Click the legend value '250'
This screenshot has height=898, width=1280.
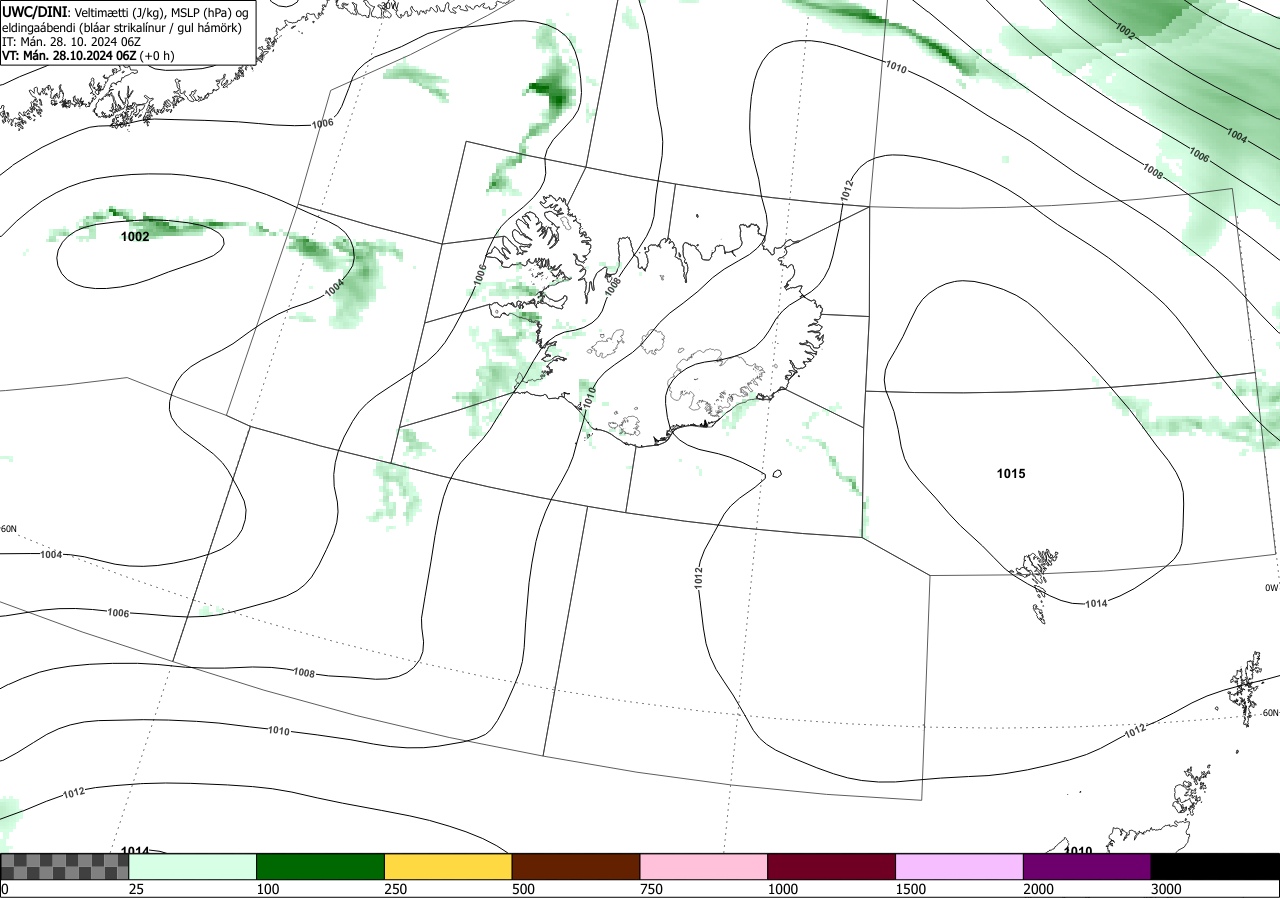[x=395, y=889]
